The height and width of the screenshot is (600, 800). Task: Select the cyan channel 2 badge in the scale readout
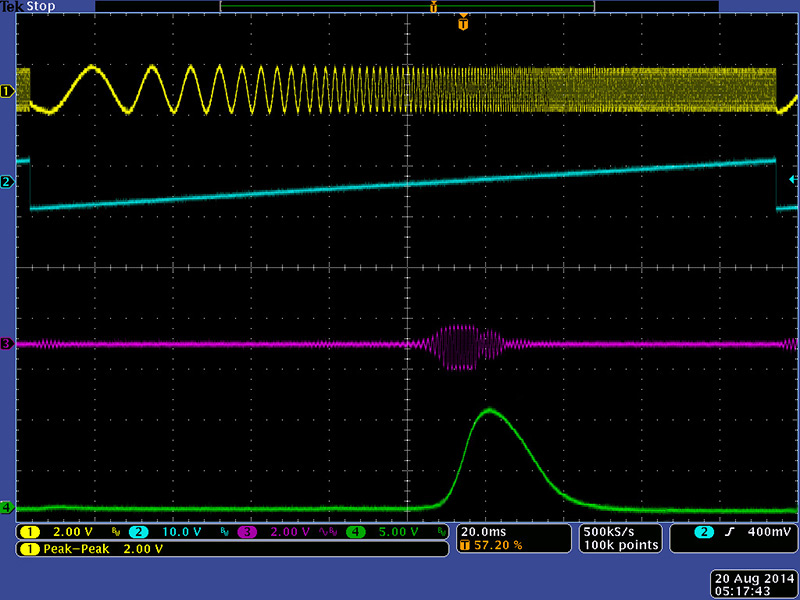click(x=138, y=532)
